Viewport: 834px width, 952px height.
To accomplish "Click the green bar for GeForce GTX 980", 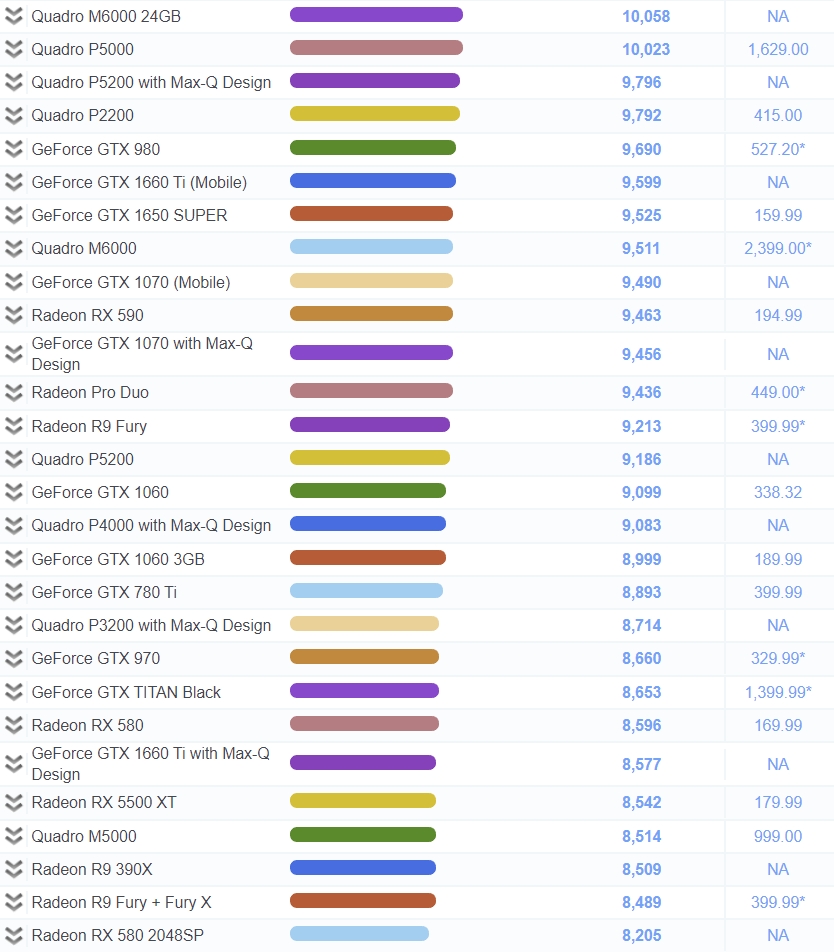I will (x=373, y=148).
